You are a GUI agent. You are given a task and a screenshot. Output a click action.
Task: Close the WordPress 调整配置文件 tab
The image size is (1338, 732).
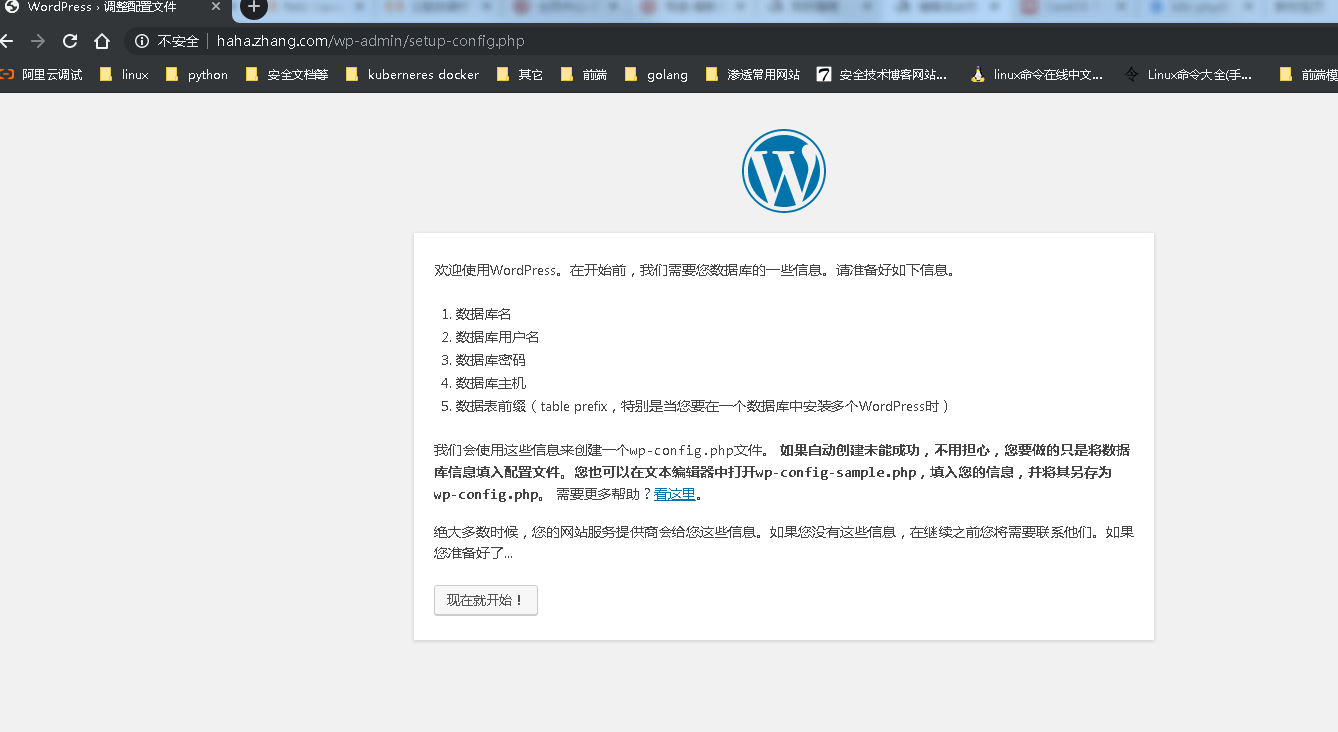click(216, 7)
